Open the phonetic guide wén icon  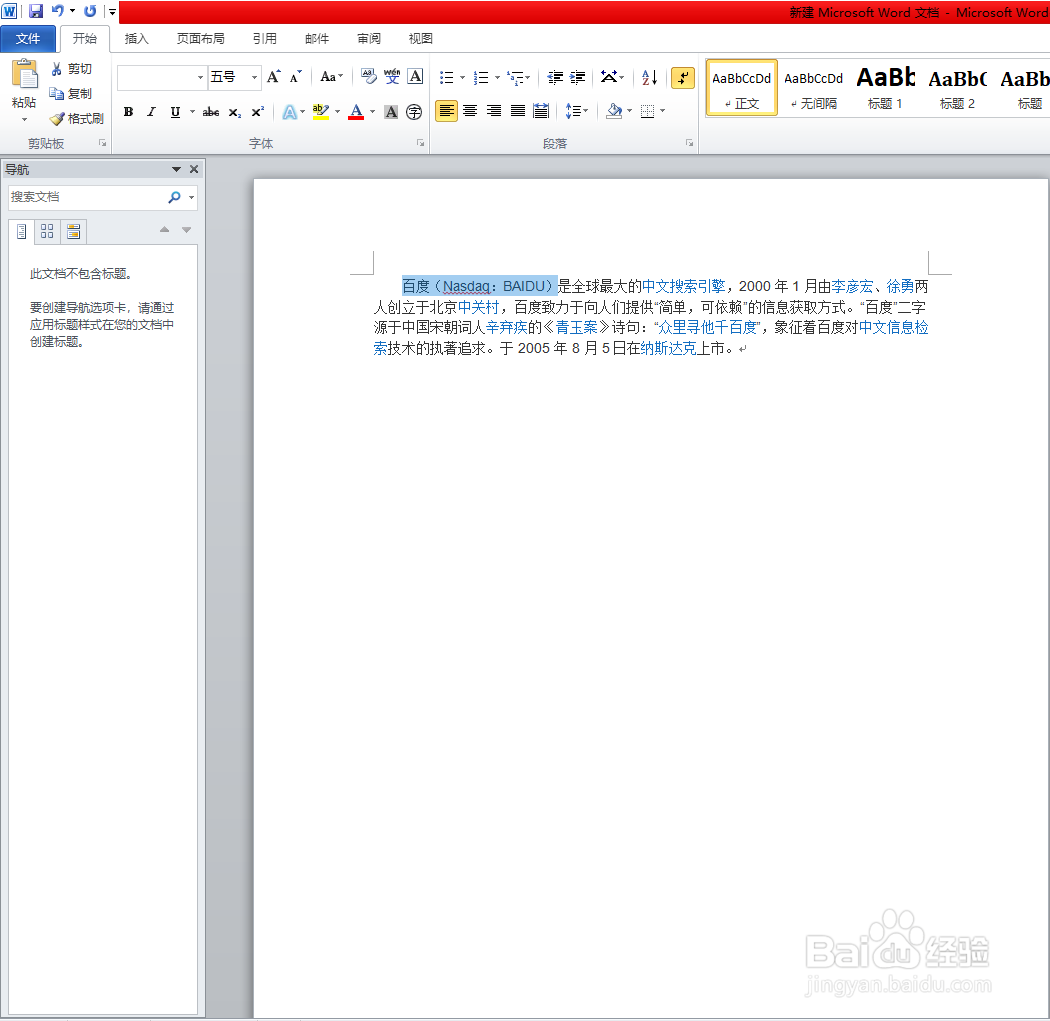392,76
